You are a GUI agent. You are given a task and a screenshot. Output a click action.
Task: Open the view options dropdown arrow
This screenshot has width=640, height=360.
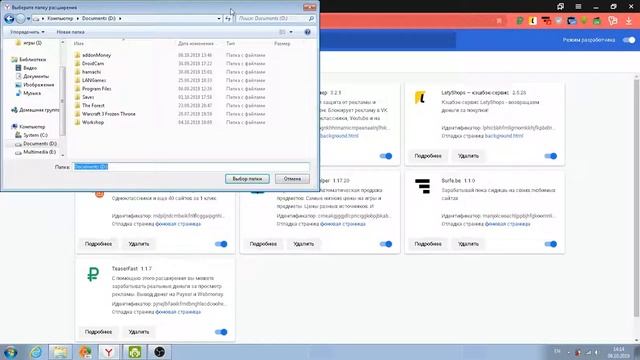point(291,32)
